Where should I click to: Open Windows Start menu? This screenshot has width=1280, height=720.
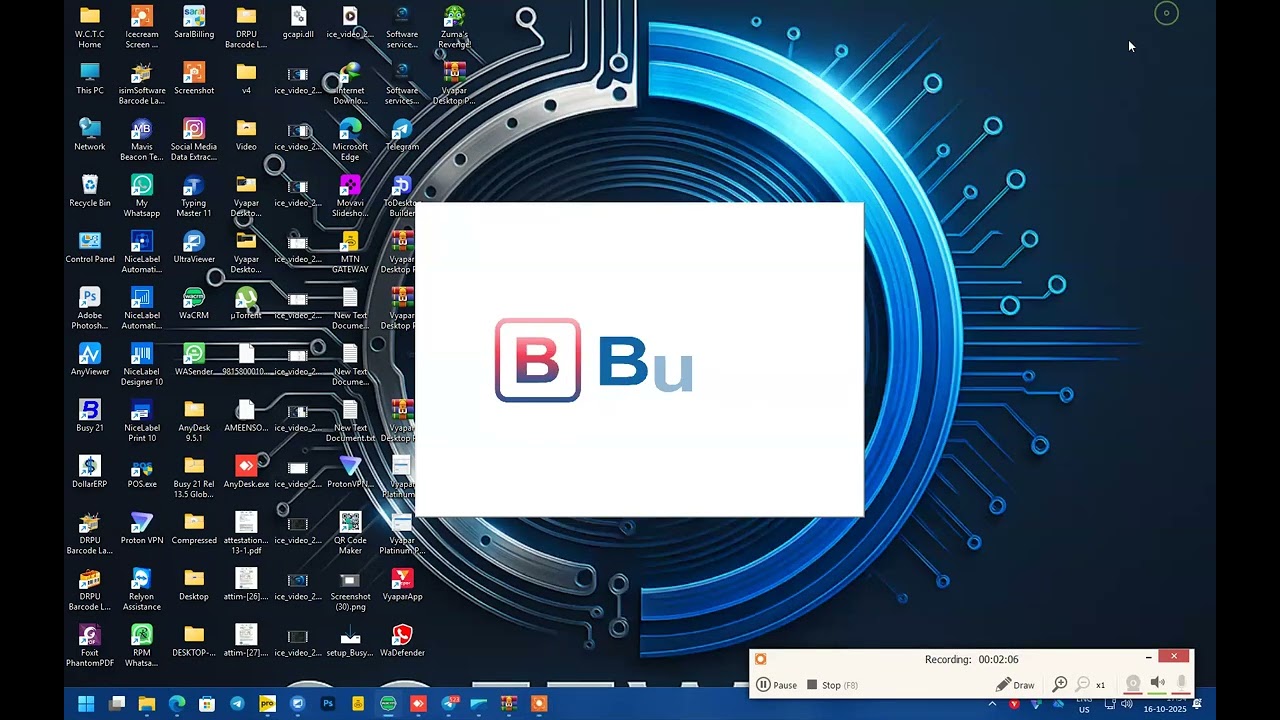(86, 704)
